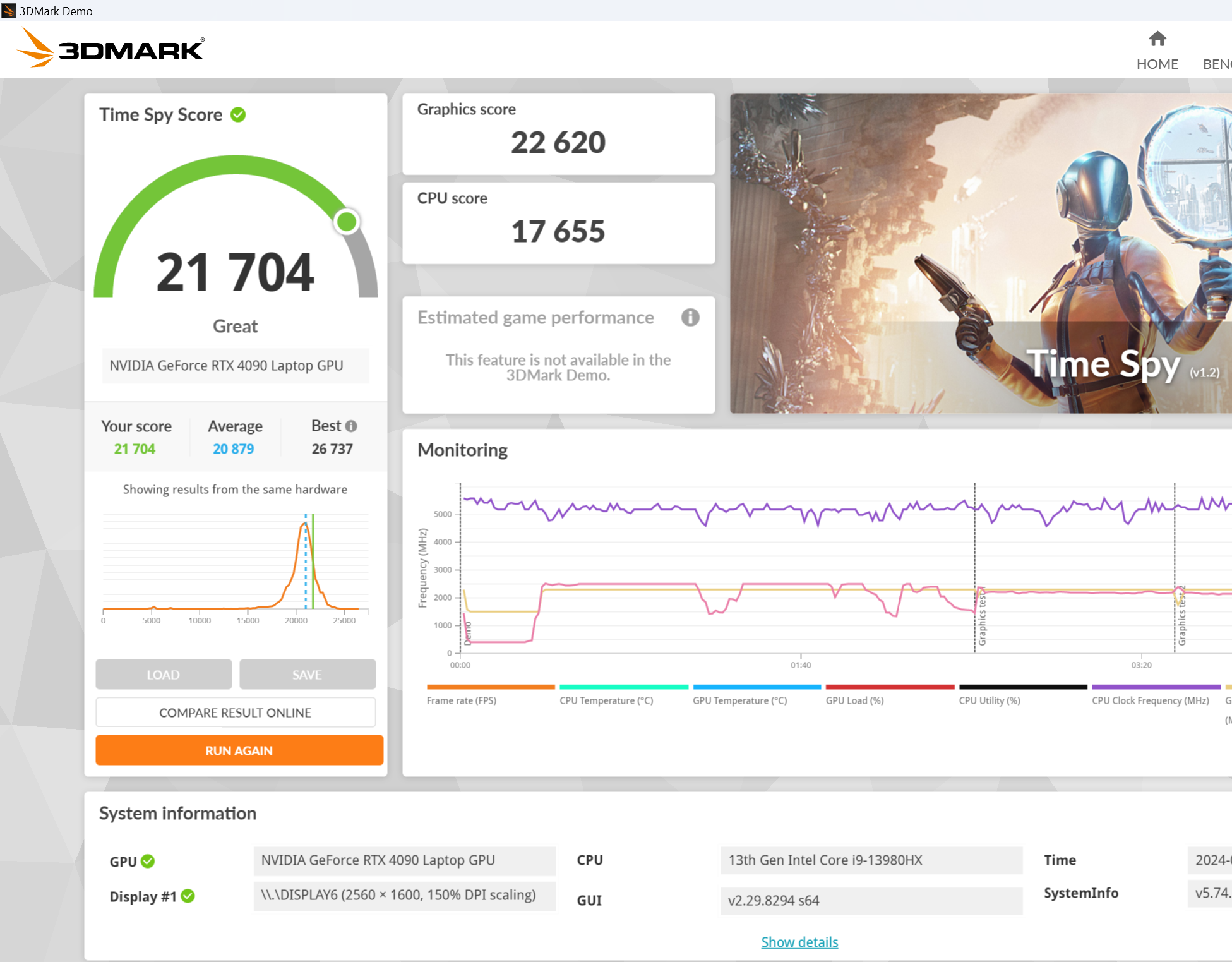Click green validation check next to Time Spy Score
Image resolution: width=1232 pixels, height=962 pixels.
coord(238,115)
